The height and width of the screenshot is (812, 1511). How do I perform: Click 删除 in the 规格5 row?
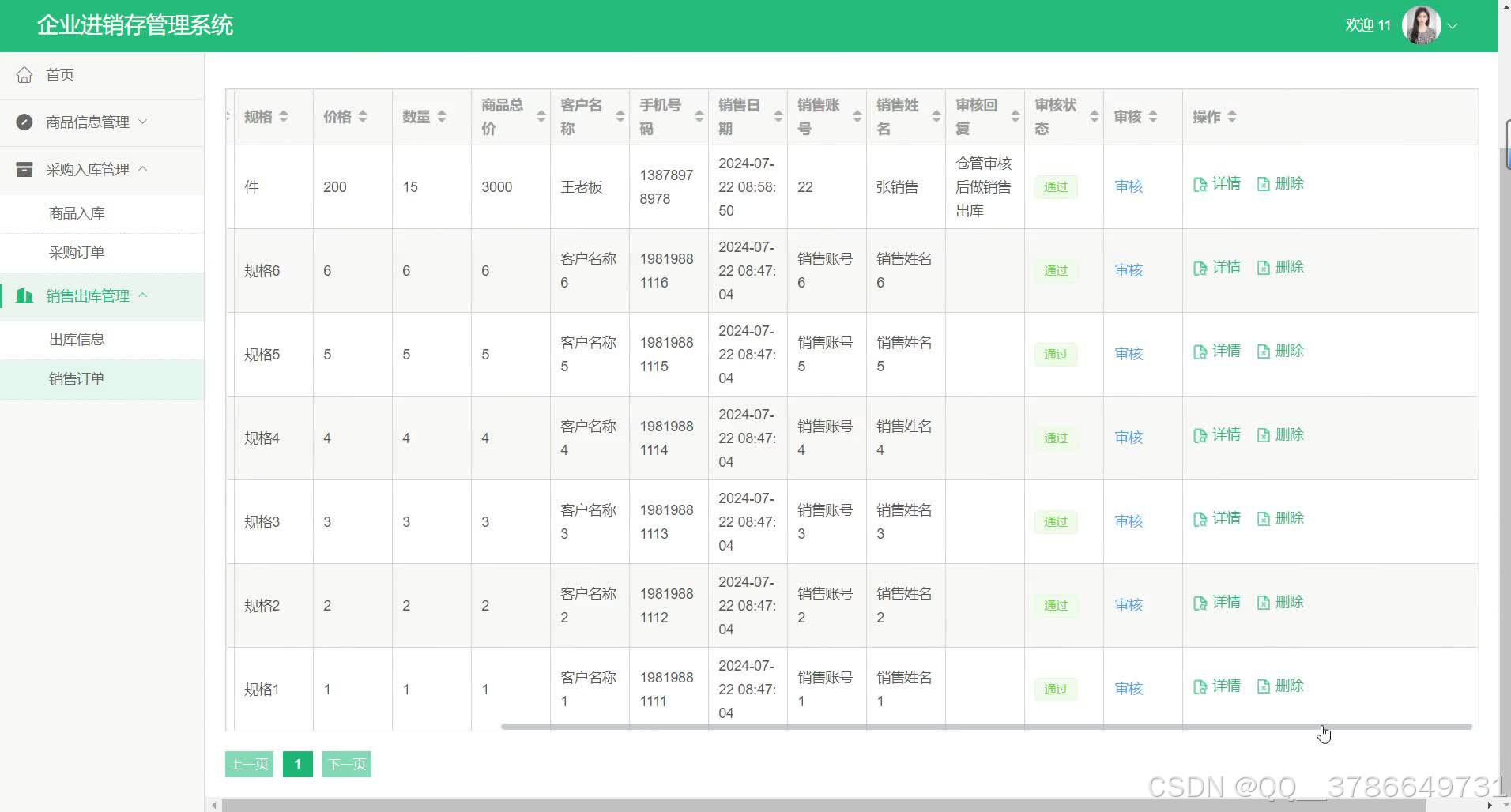[x=1280, y=351]
